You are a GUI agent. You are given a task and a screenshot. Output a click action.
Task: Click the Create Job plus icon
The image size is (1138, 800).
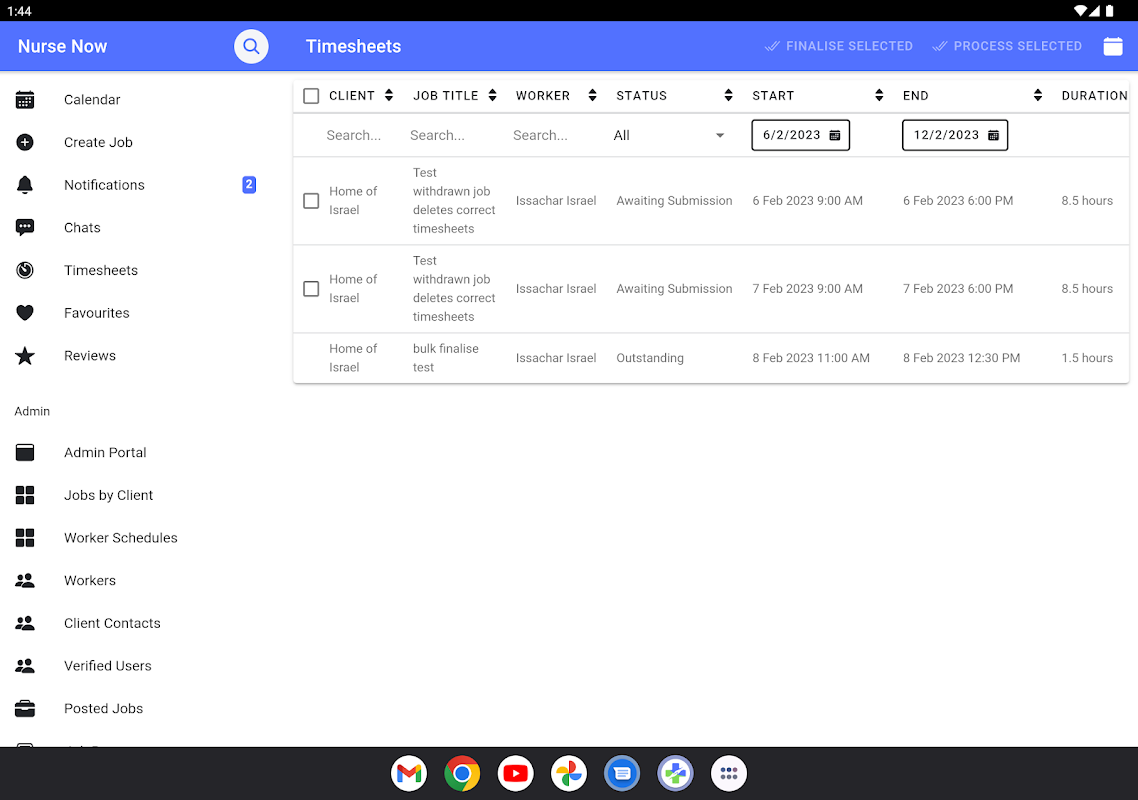coord(25,142)
